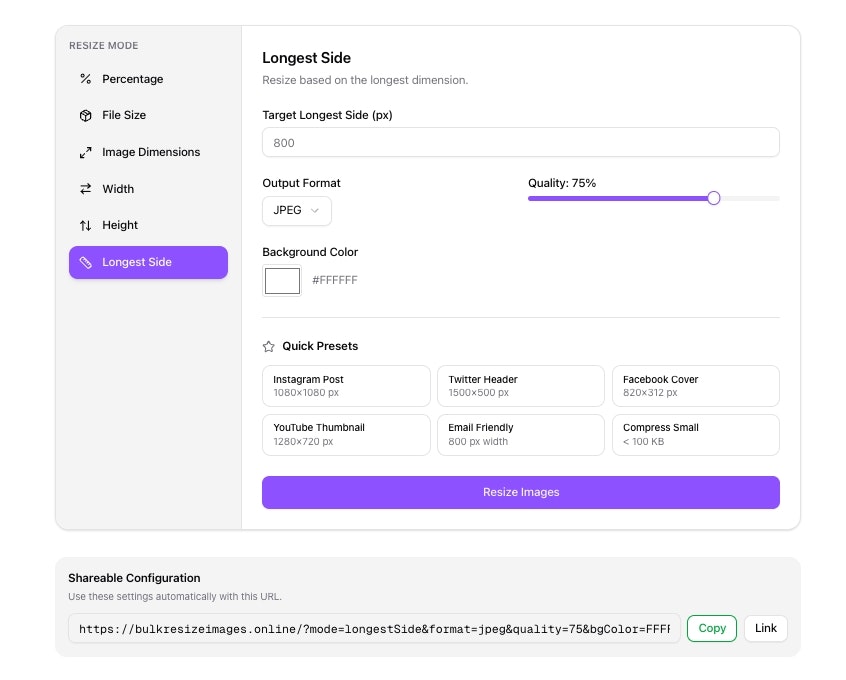Click the Quick Presets heading text
The image size is (846, 680).
320,346
